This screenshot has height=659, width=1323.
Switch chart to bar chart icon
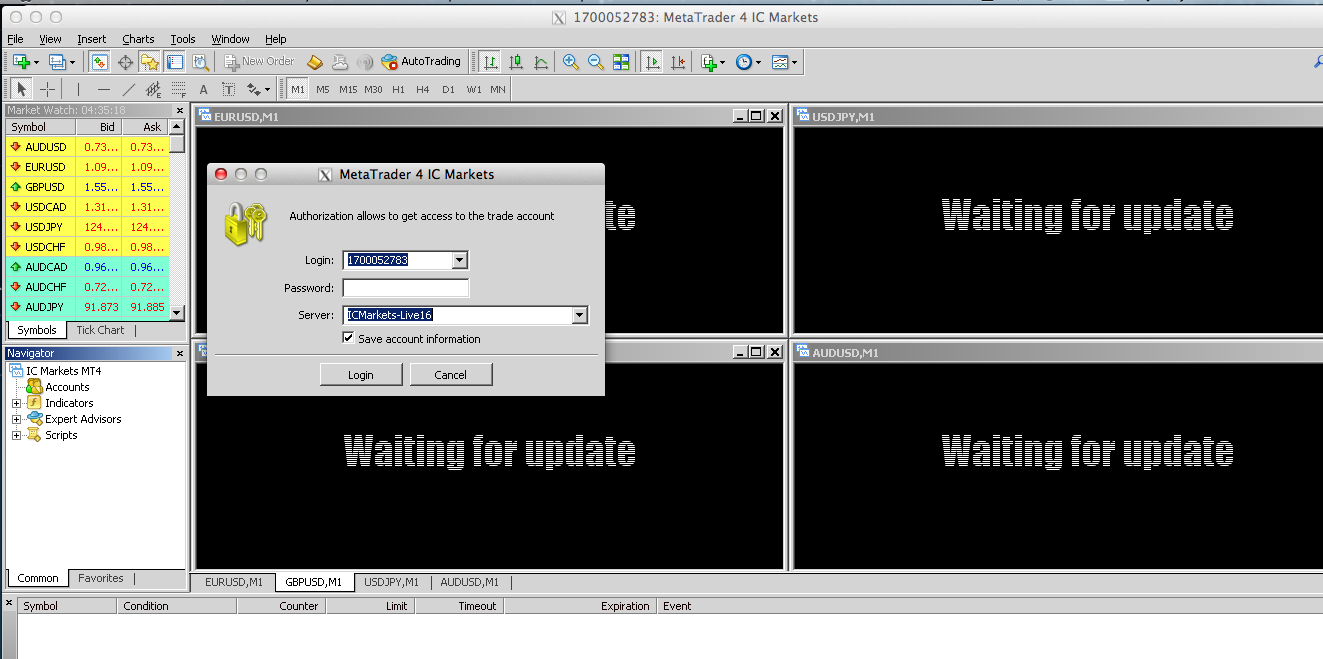point(490,62)
